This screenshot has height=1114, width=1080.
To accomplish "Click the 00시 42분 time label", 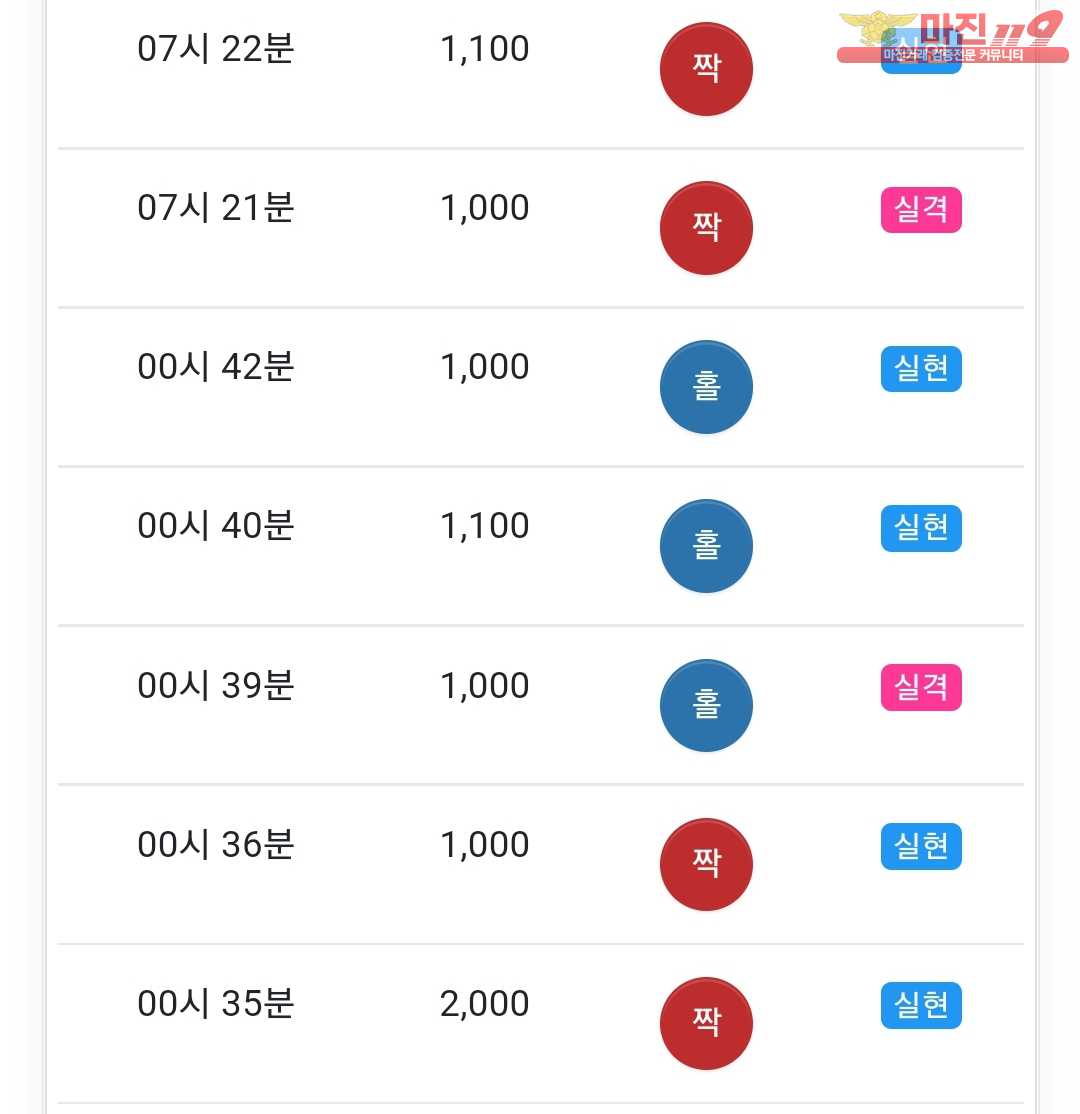I will pos(215,367).
